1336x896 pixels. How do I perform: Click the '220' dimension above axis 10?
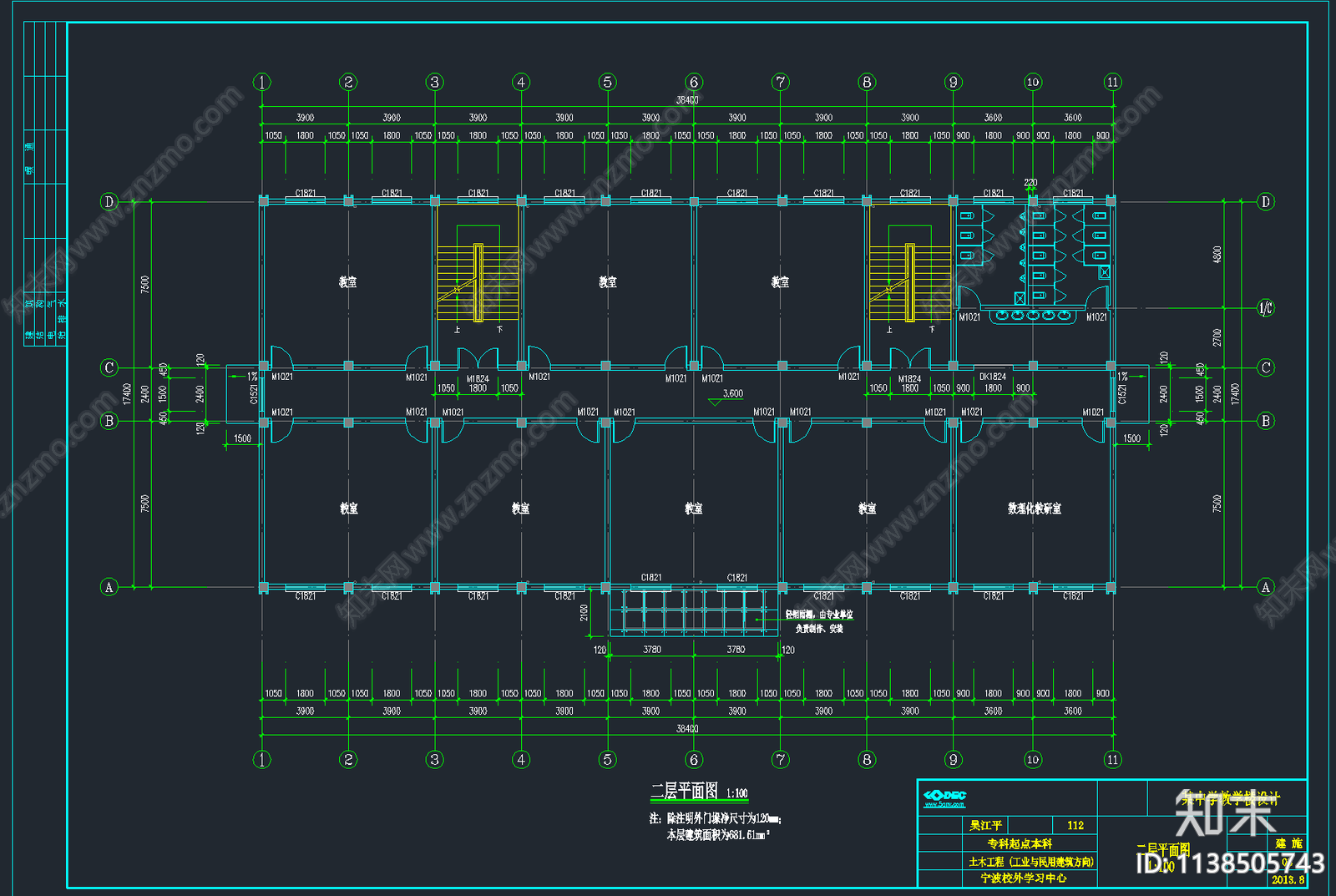[1031, 182]
